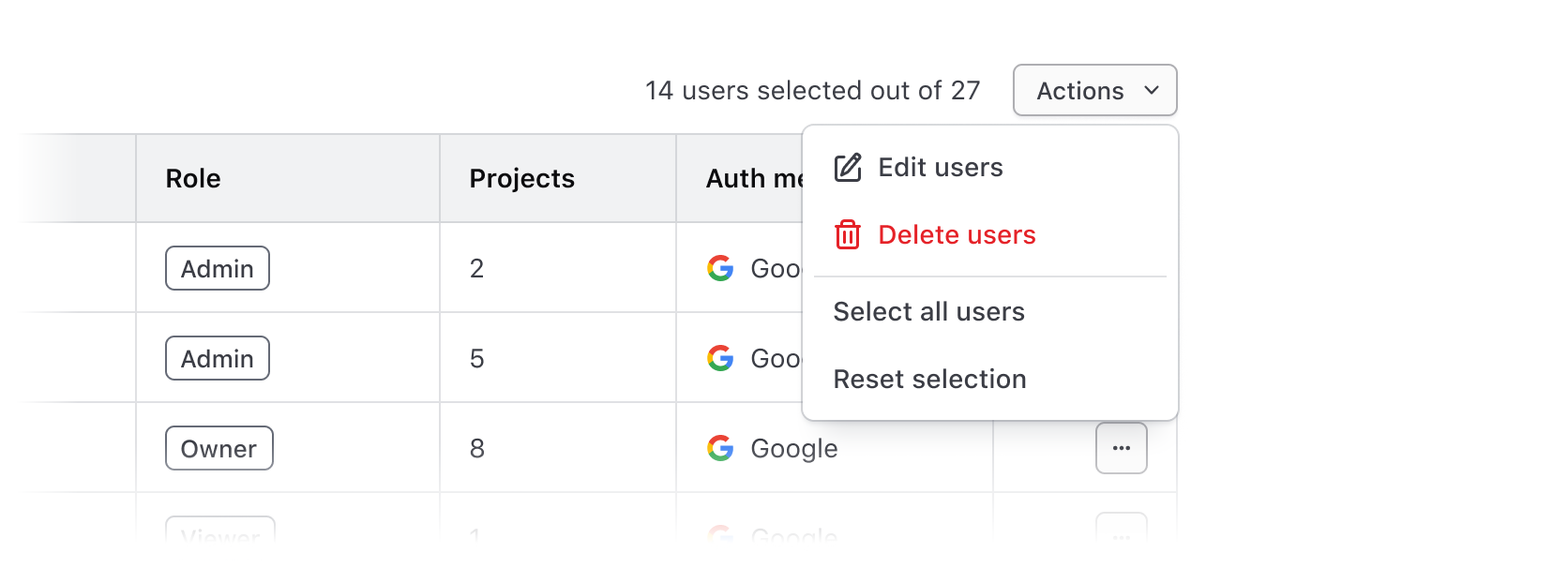The width and height of the screenshot is (1568, 568).
Task: Click the 14 users selected out of 27 text
Action: point(813,90)
